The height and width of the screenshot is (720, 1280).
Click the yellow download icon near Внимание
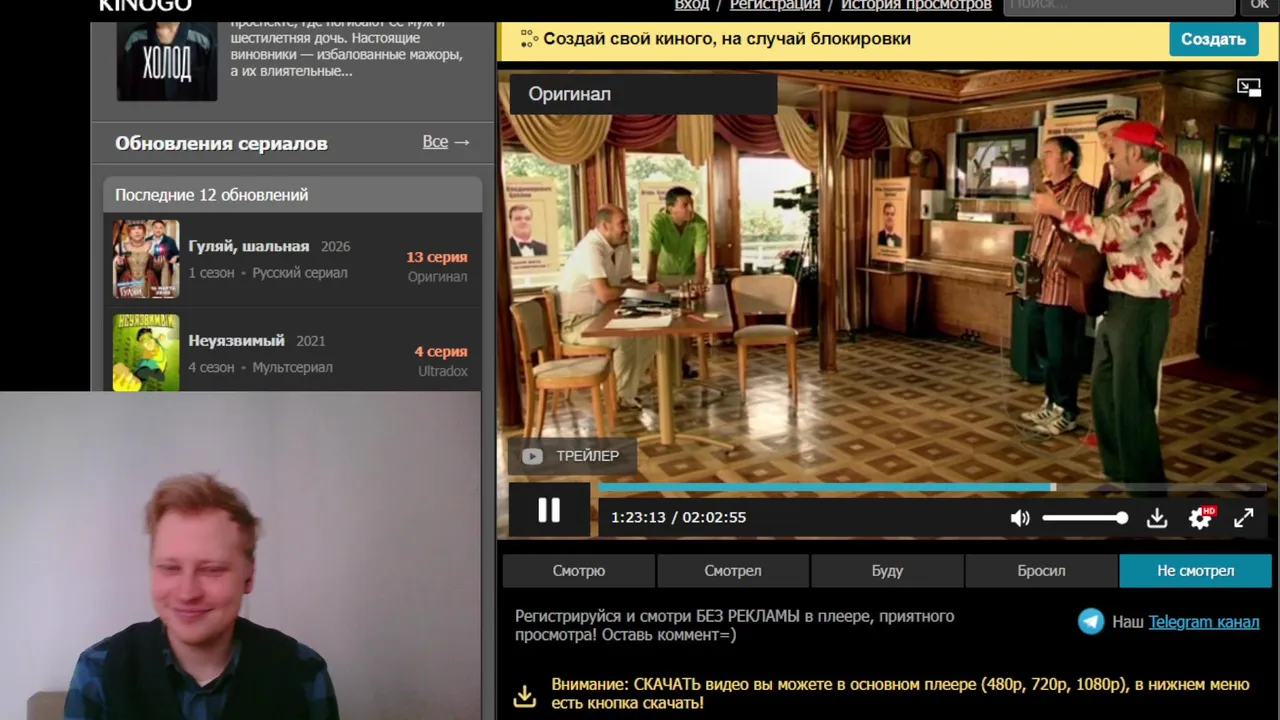tap(525, 695)
